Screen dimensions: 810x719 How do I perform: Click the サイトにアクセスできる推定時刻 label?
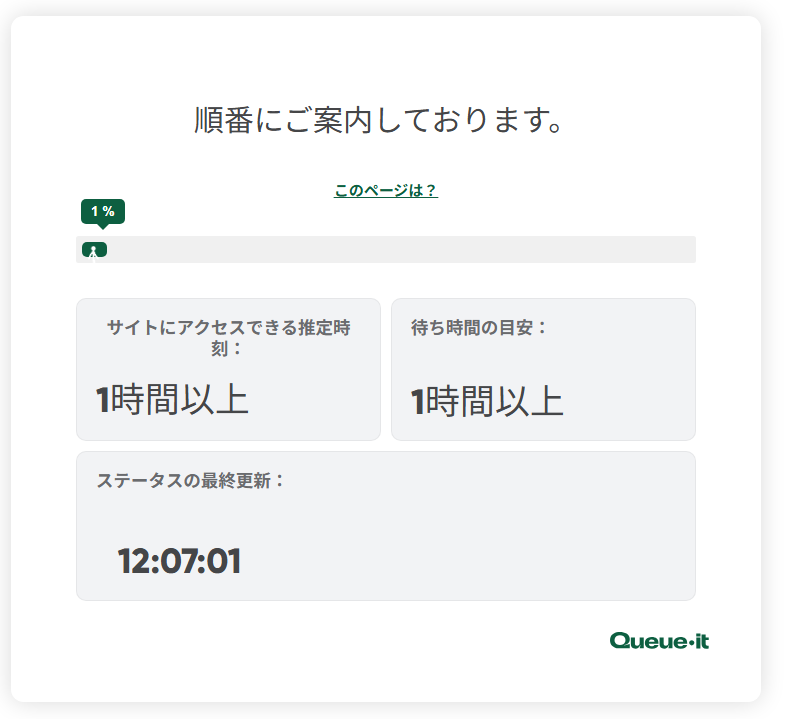click(x=228, y=337)
